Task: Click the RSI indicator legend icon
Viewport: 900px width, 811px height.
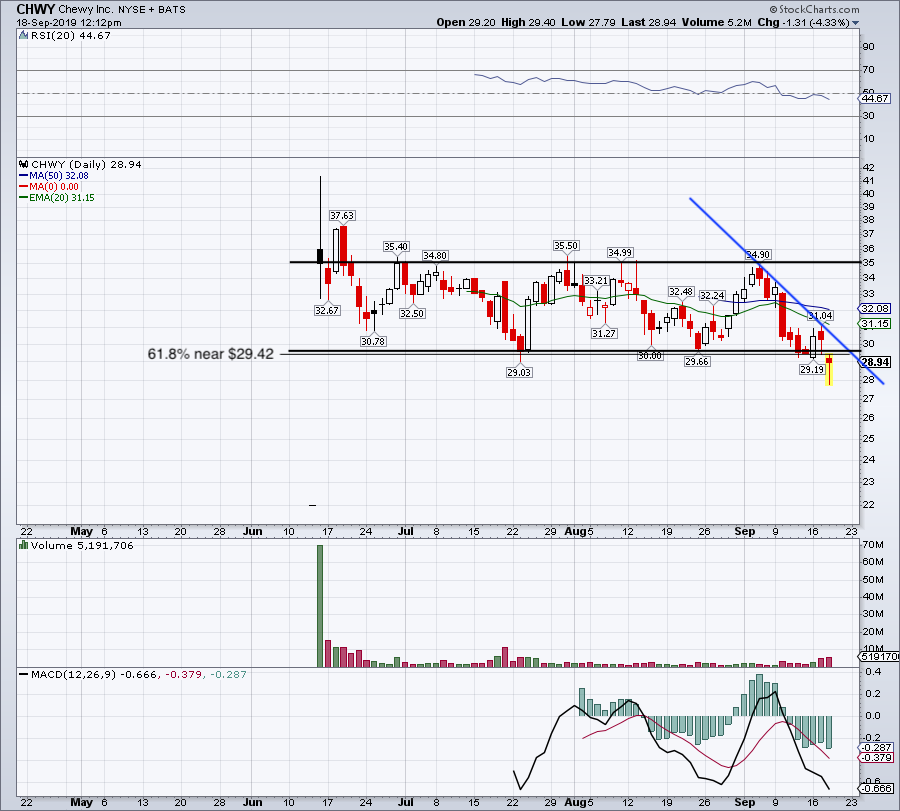Action: 23,35
